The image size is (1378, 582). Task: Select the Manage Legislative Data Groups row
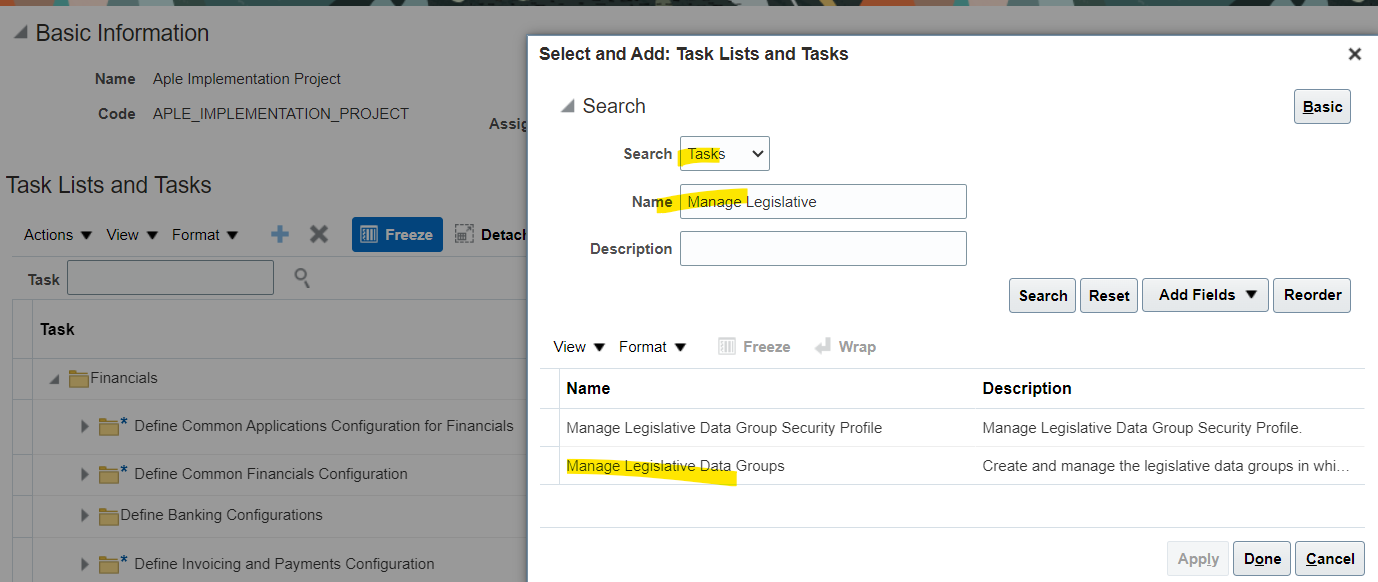pyautogui.click(x=675, y=466)
